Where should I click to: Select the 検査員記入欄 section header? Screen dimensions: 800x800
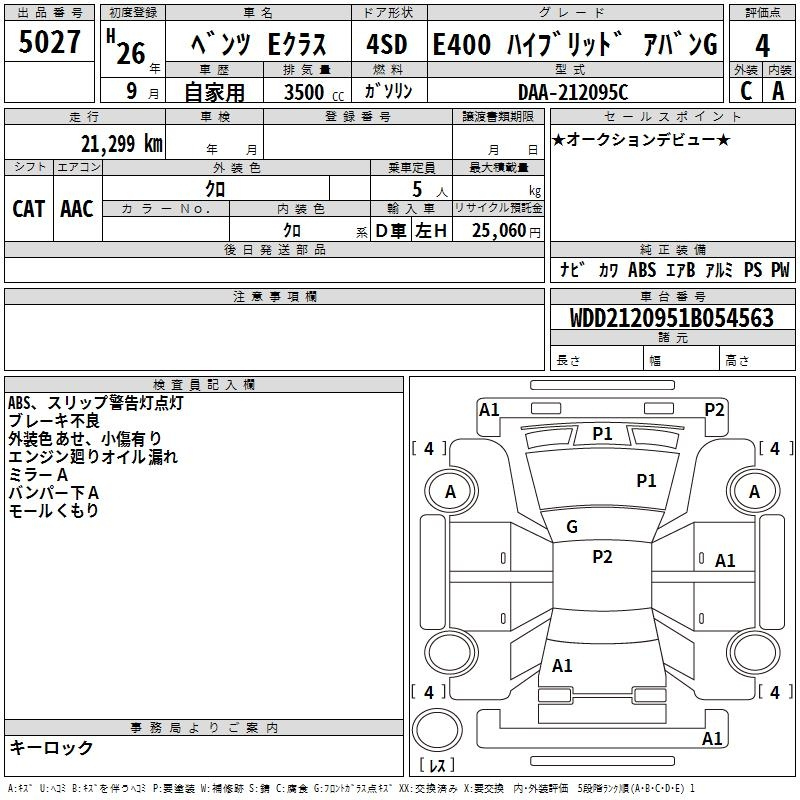(x=204, y=385)
